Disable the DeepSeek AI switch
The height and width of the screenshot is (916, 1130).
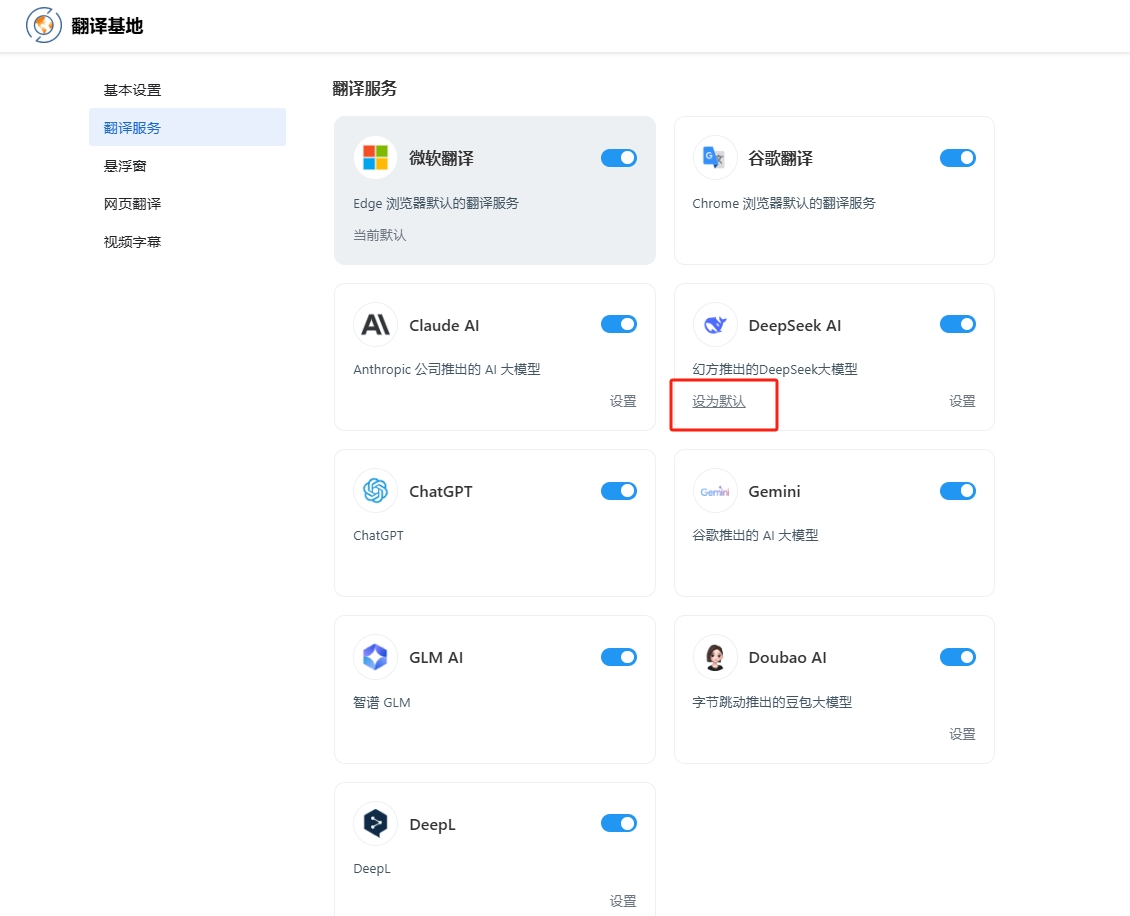(x=958, y=324)
